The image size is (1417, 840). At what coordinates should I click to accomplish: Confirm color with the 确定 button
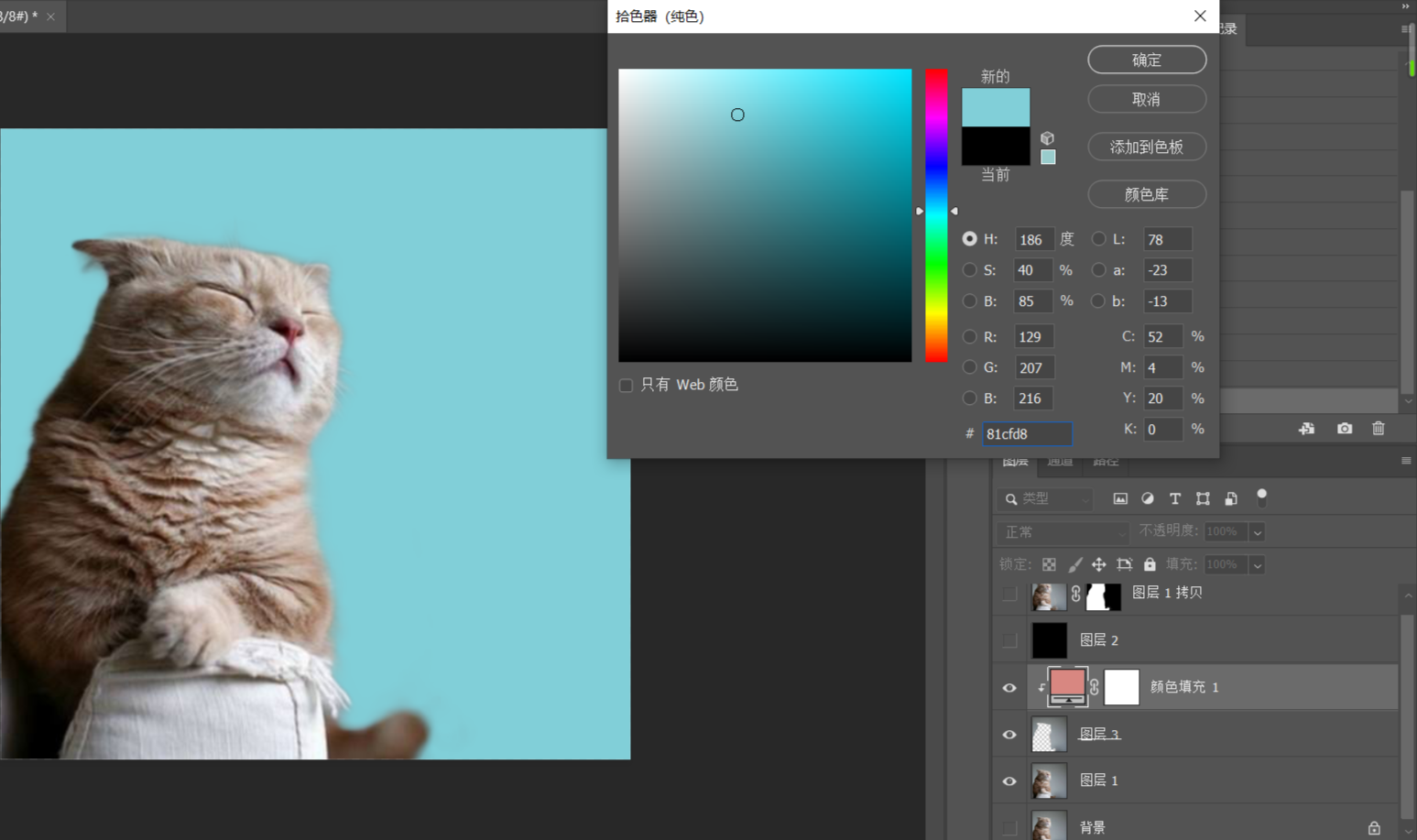coord(1147,60)
